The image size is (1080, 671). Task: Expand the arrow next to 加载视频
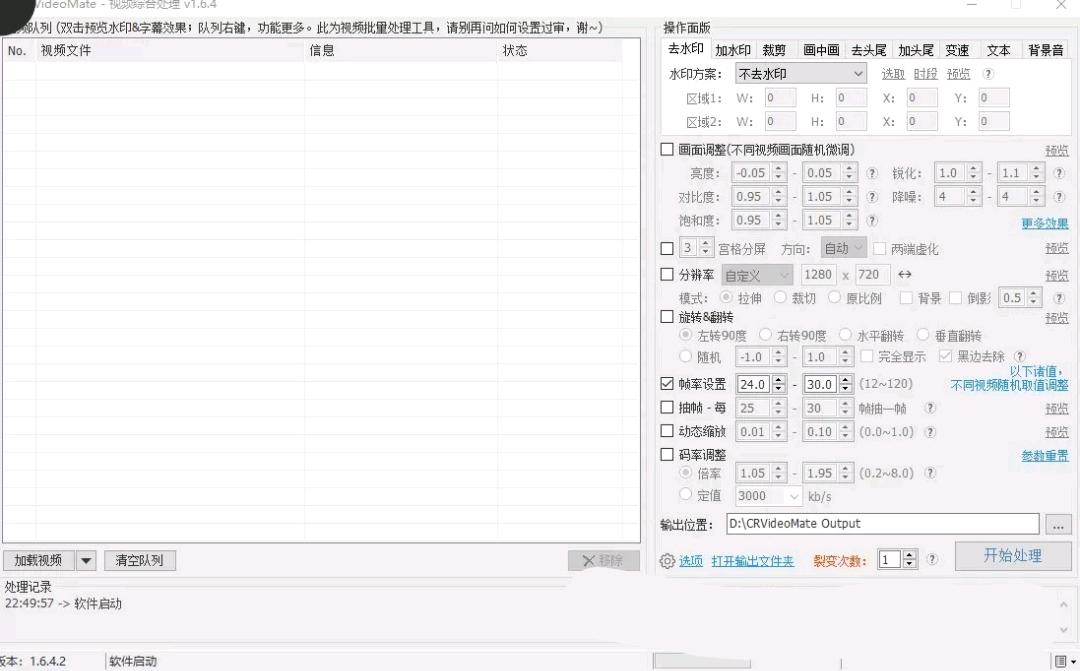pyautogui.click(x=86, y=561)
